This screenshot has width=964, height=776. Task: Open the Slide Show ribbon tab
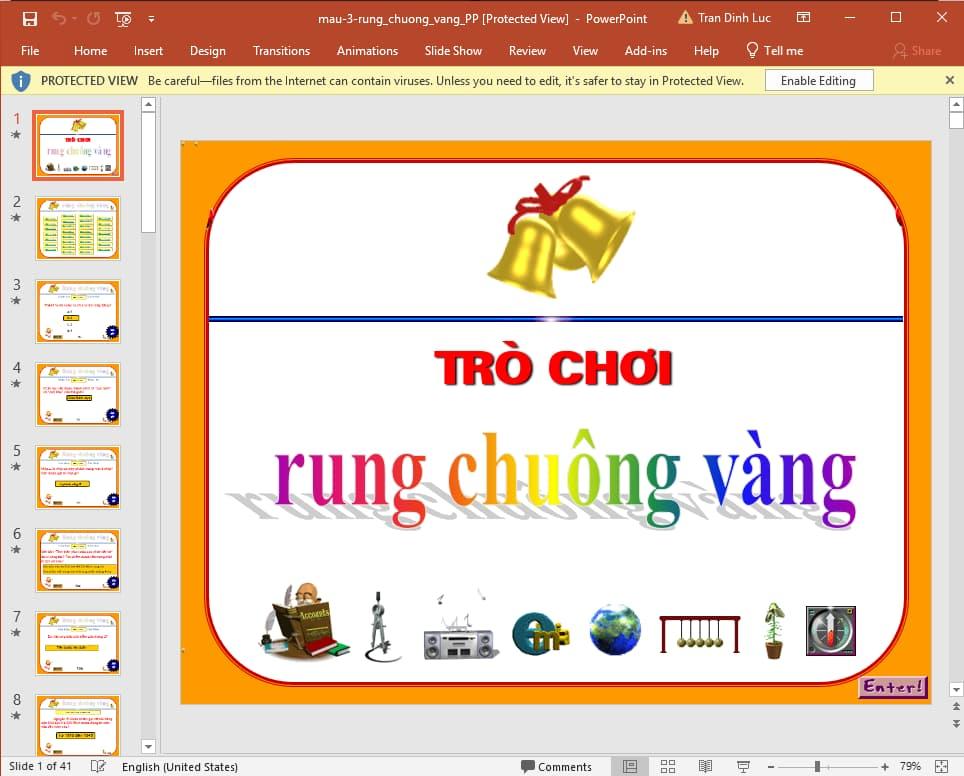[452, 50]
